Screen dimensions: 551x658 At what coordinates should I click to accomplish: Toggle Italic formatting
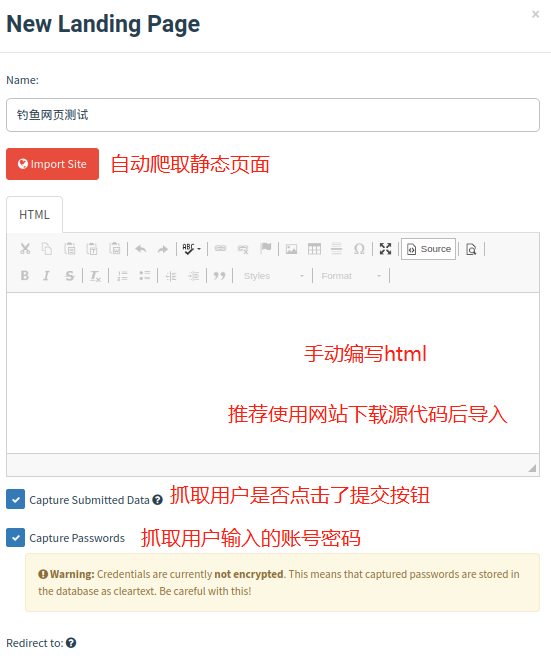[x=46, y=276]
